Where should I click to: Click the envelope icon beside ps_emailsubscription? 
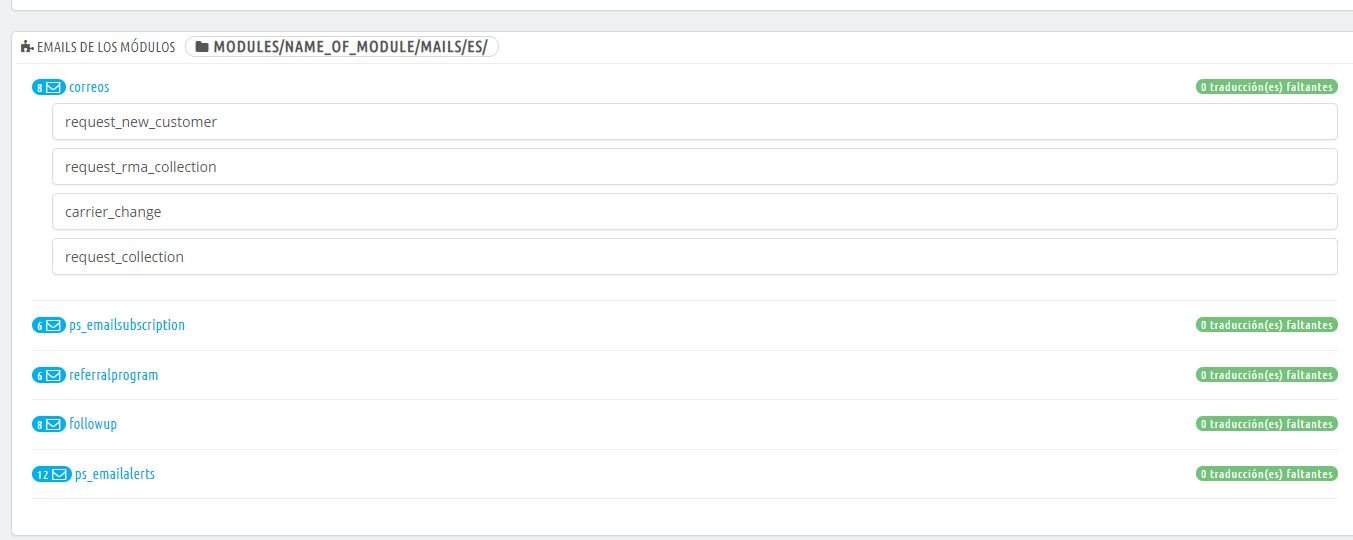click(55, 325)
